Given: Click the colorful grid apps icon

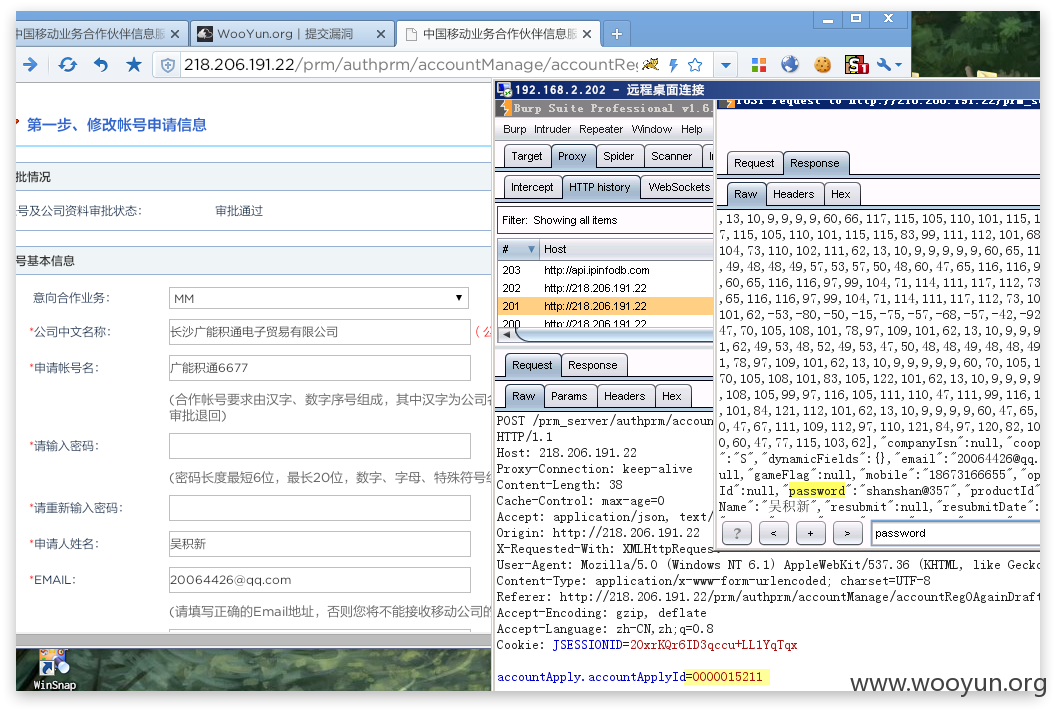Looking at the screenshot, I should click(759, 65).
